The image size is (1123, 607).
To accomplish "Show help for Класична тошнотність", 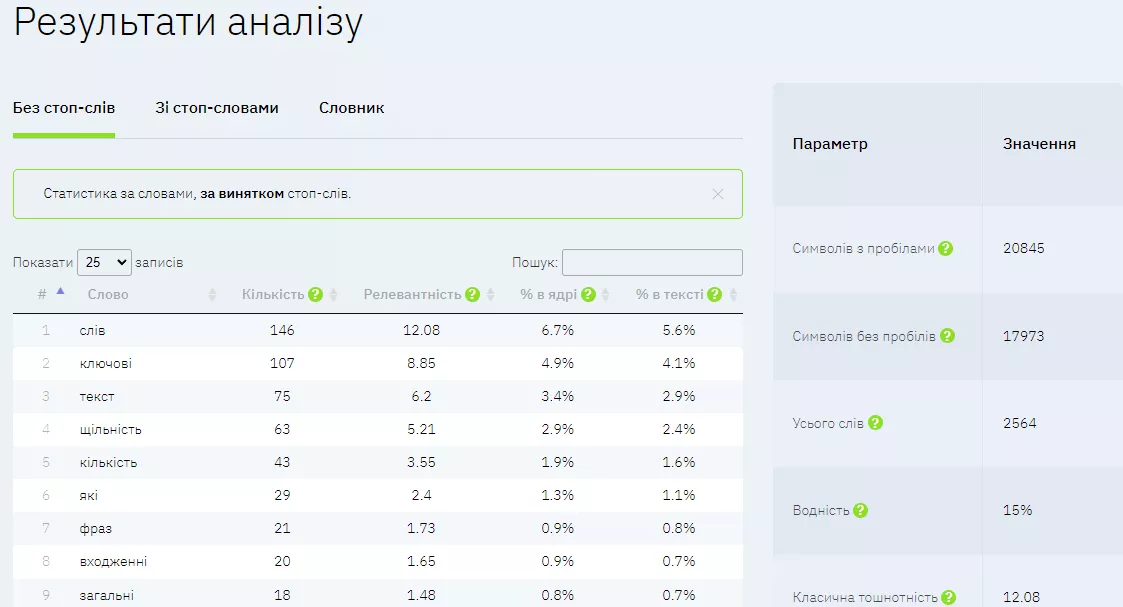I will pyautogui.click(x=948, y=597).
